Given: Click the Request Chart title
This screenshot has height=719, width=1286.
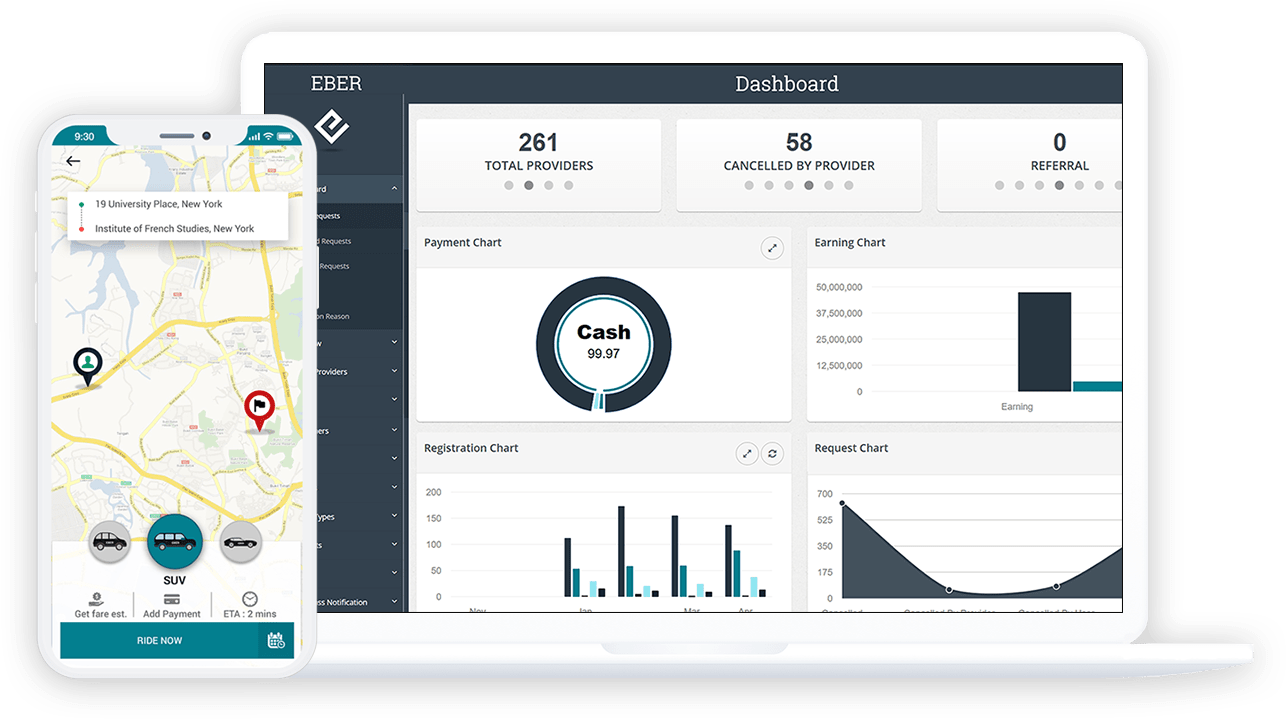Looking at the screenshot, I should tap(851, 448).
